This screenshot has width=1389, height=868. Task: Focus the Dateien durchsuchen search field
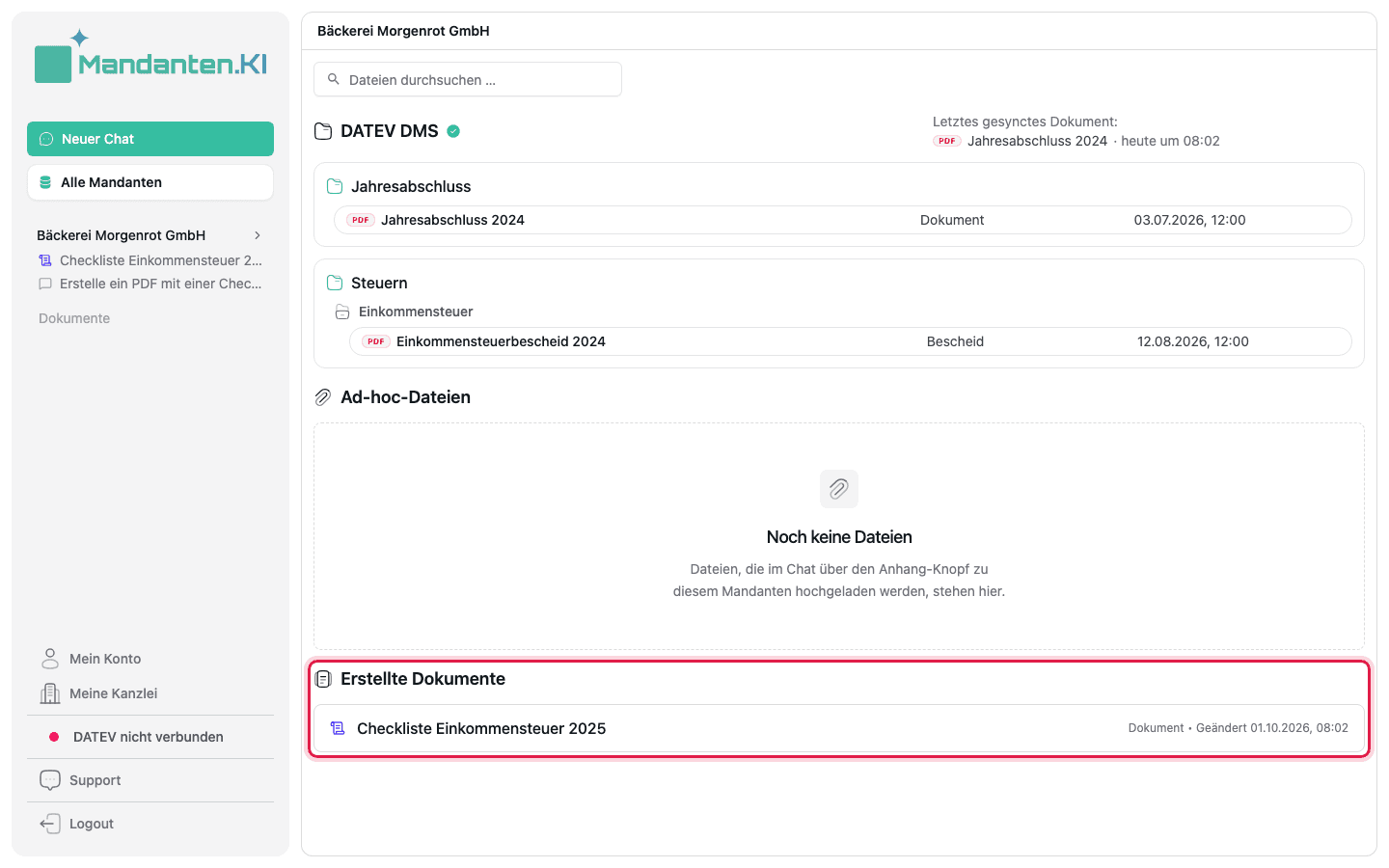[x=468, y=79]
